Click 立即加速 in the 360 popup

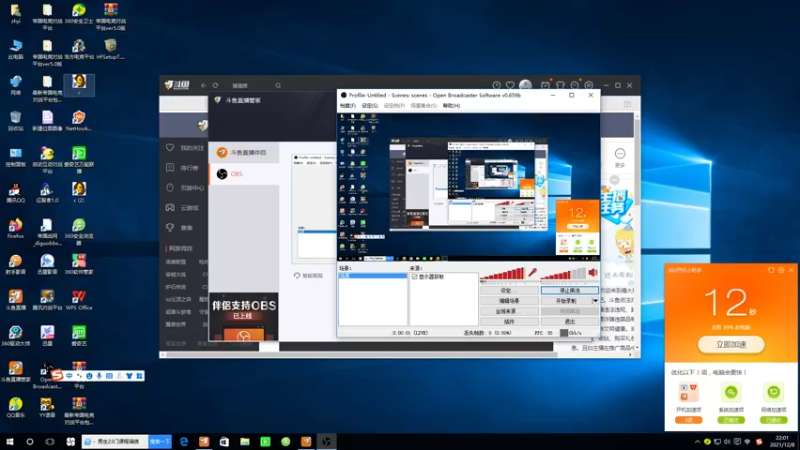pos(731,344)
